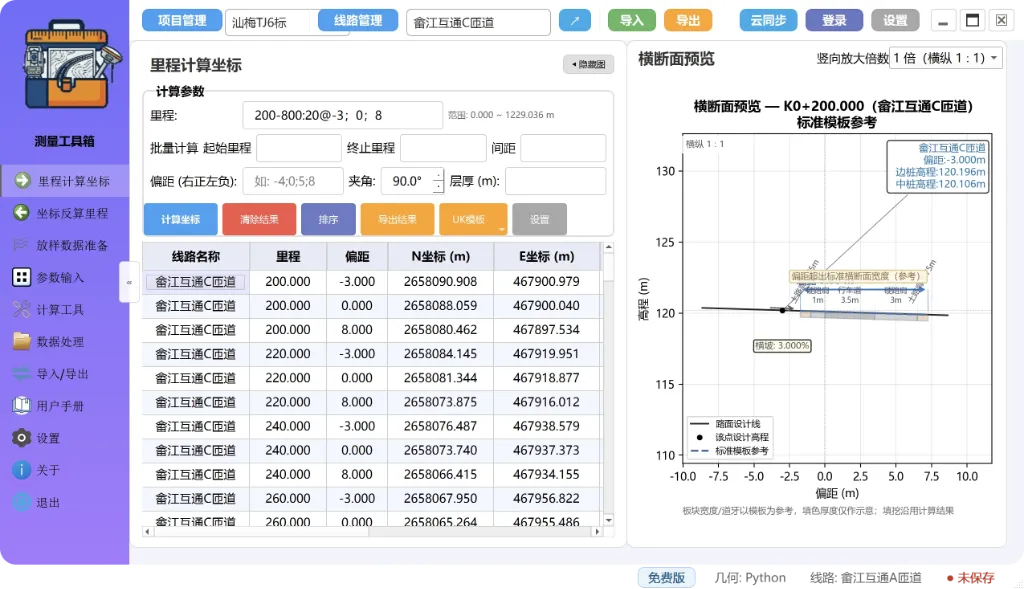Increase the 夹角 value with the up arrow
The image size is (1024, 589).
pos(438,174)
